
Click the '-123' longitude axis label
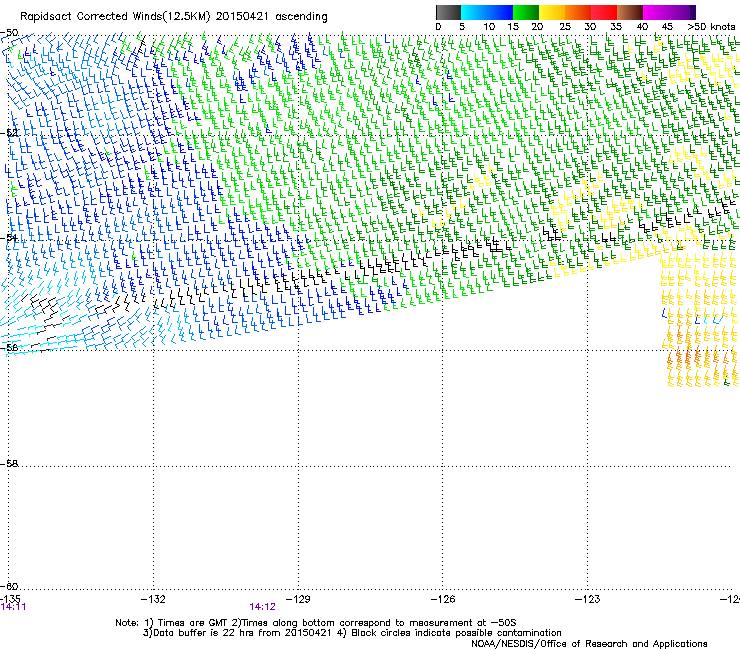pyautogui.click(x=588, y=599)
